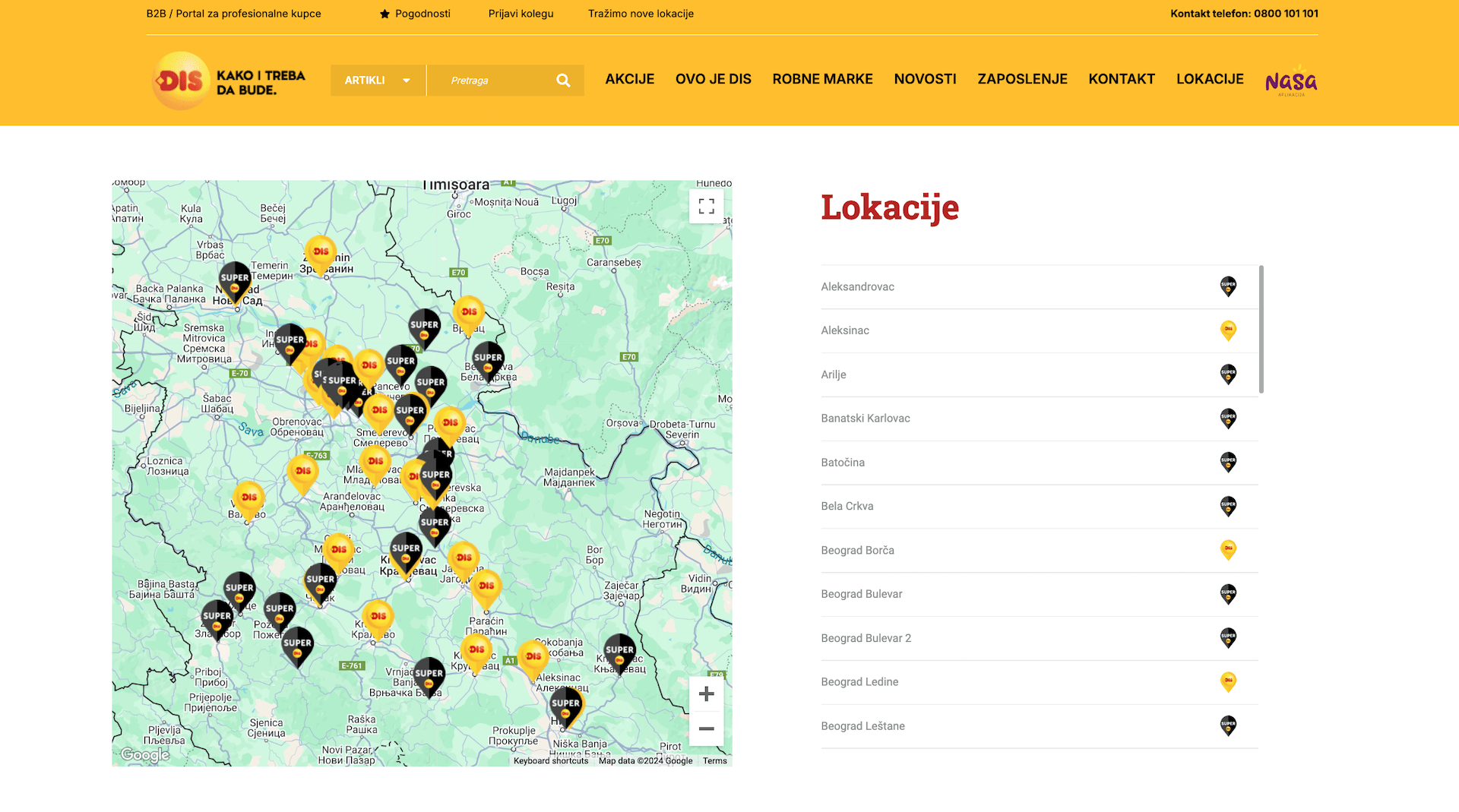Click SUPER map pin at Vrnjačka Banja

pos(429,676)
